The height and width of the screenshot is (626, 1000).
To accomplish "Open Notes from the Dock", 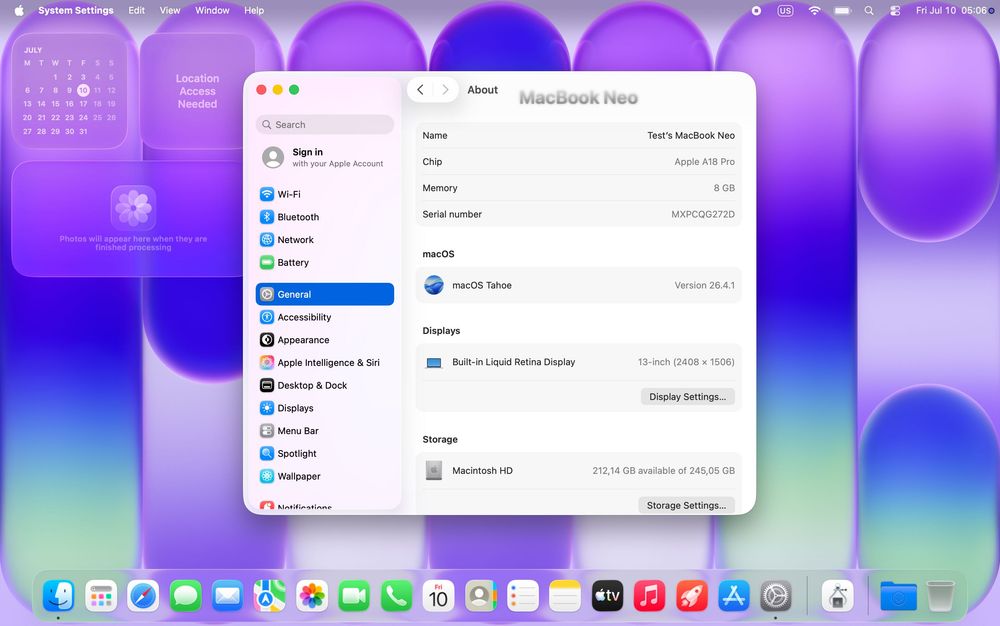I will click(565, 597).
